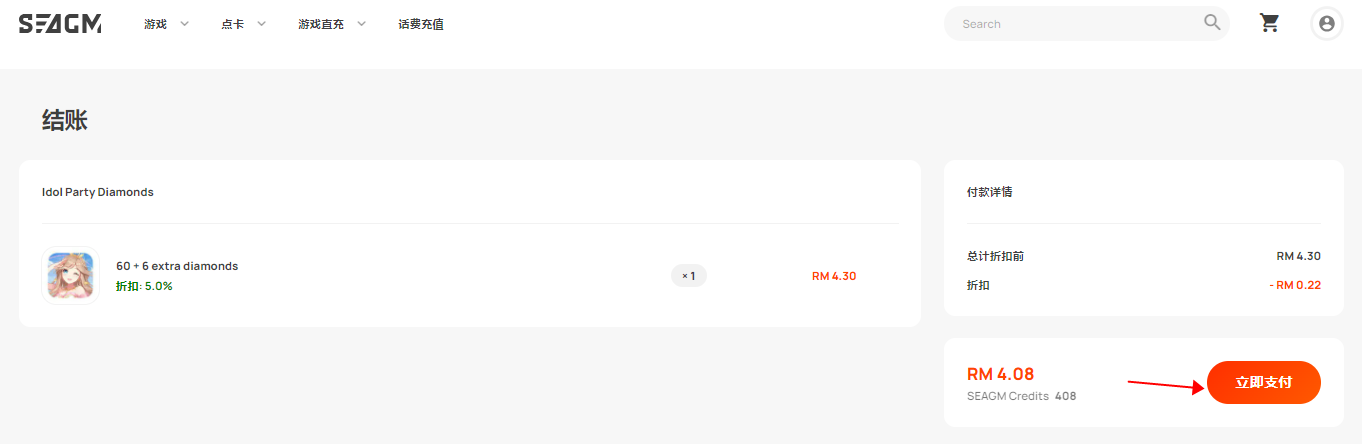This screenshot has height=444, width=1362.
Task: Open the 游戏直充 menu item
Action: click(x=321, y=24)
